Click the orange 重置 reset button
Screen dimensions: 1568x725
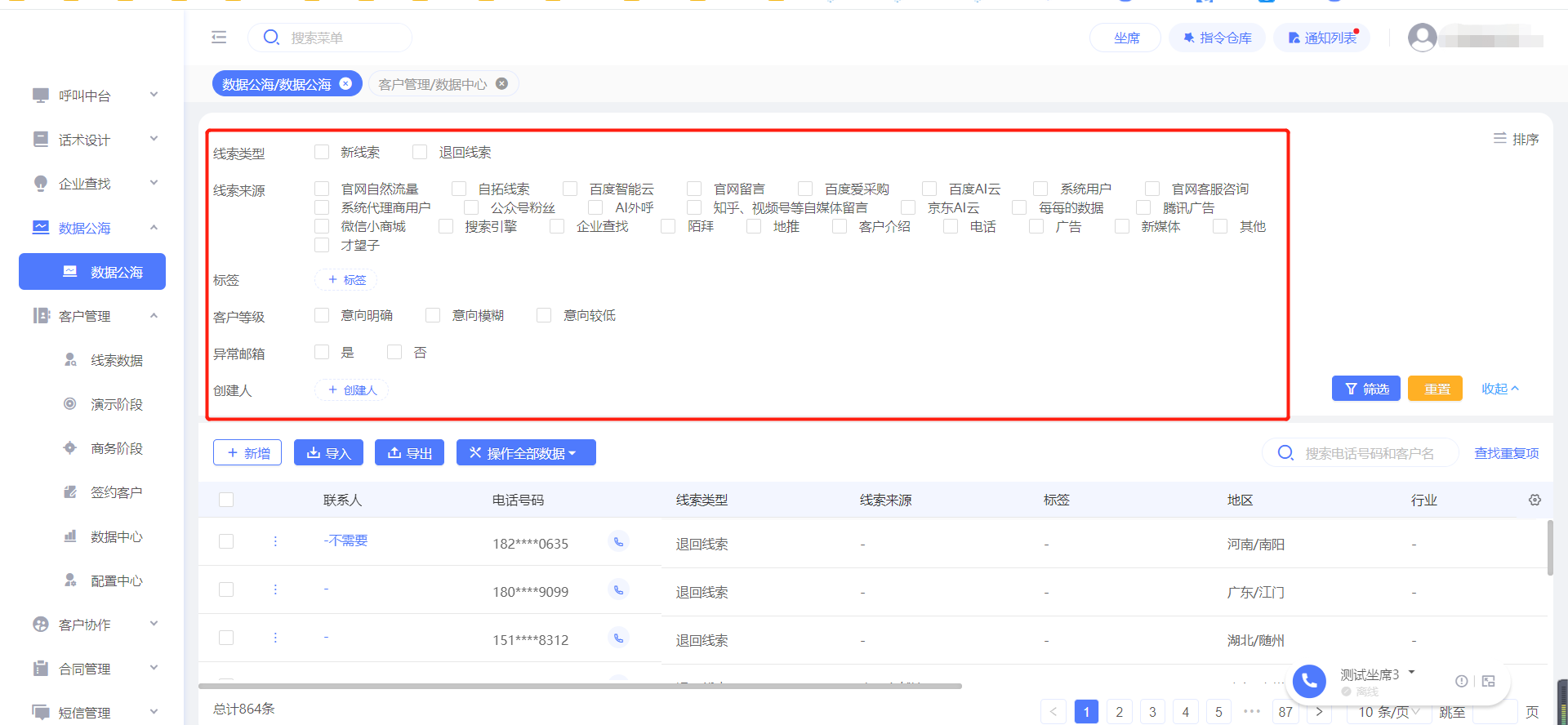[1435, 389]
